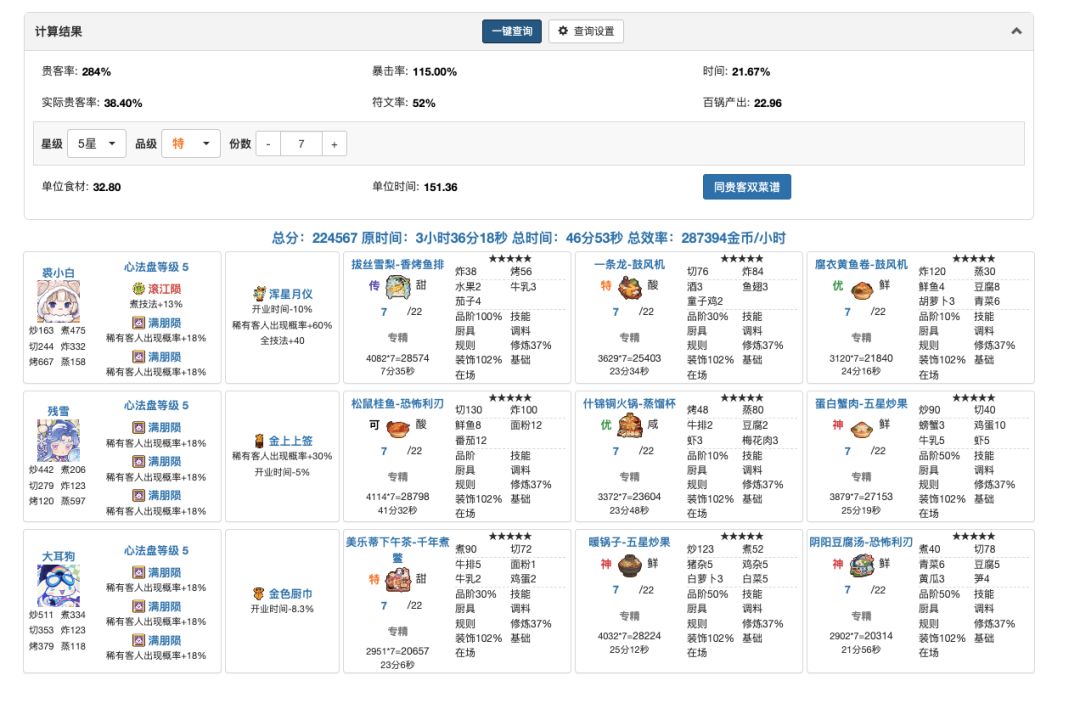Open recipe link 阴阳豆腐汤-恐怖利刃
Screen dimensions: 1080x703
861,542
